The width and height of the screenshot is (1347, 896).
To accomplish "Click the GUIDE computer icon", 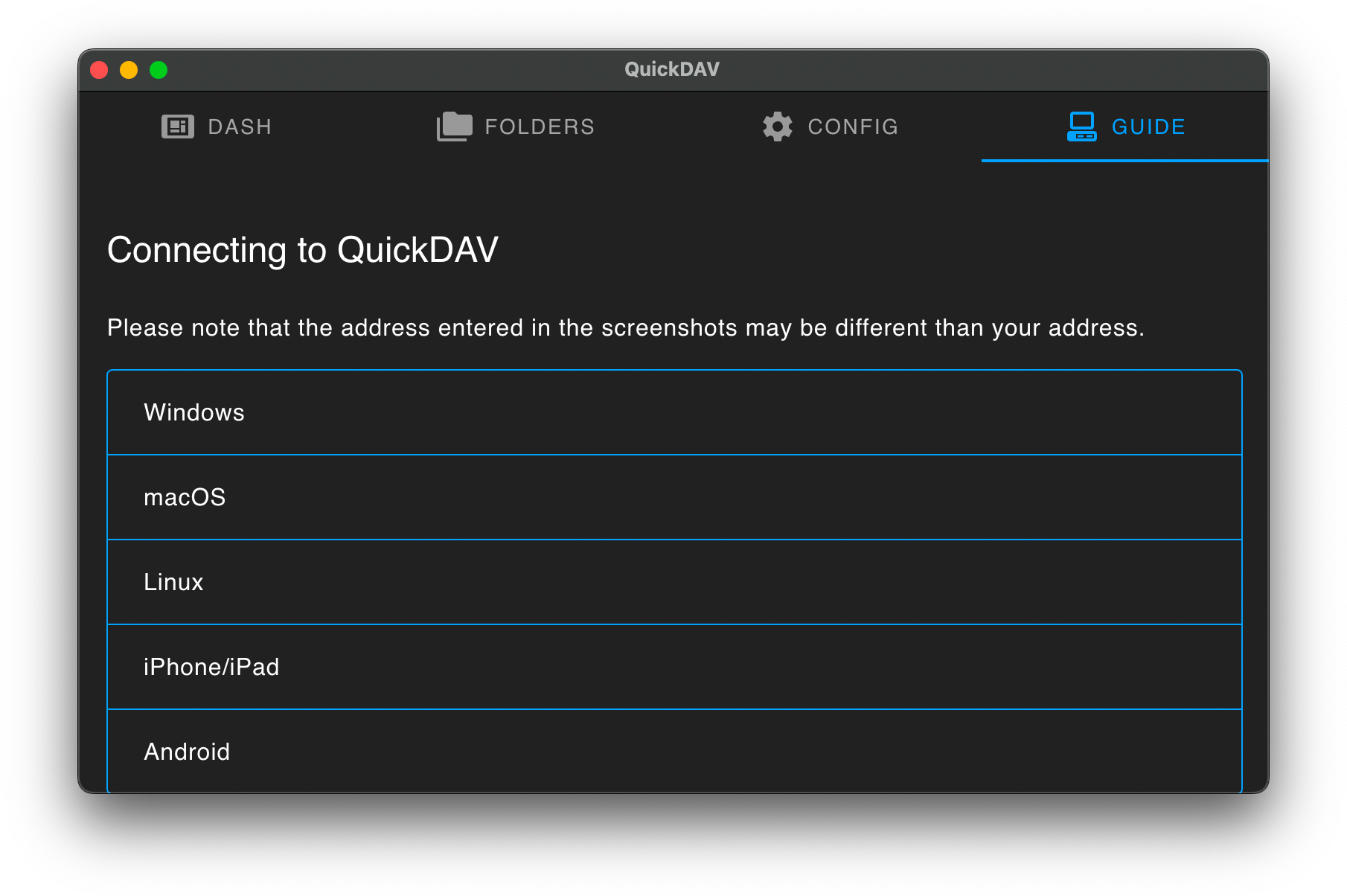I will [1081, 127].
